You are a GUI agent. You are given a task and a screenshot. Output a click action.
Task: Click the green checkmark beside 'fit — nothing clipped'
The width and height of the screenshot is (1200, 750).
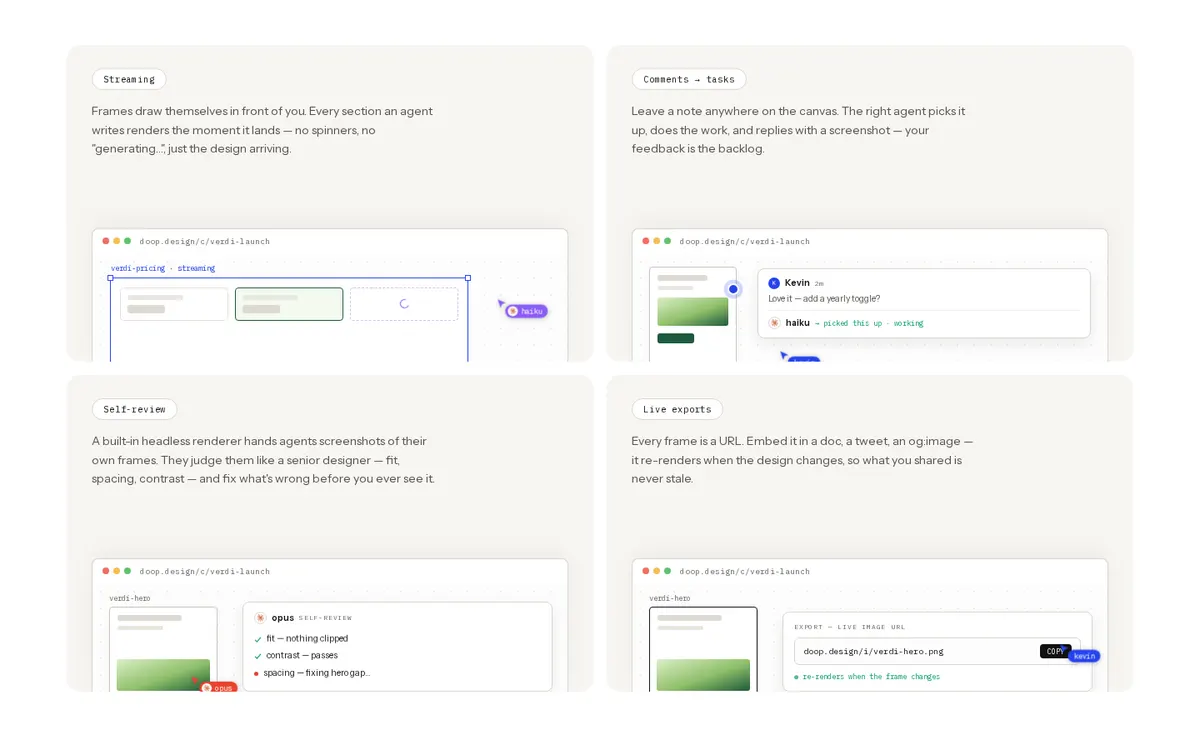tap(258, 639)
